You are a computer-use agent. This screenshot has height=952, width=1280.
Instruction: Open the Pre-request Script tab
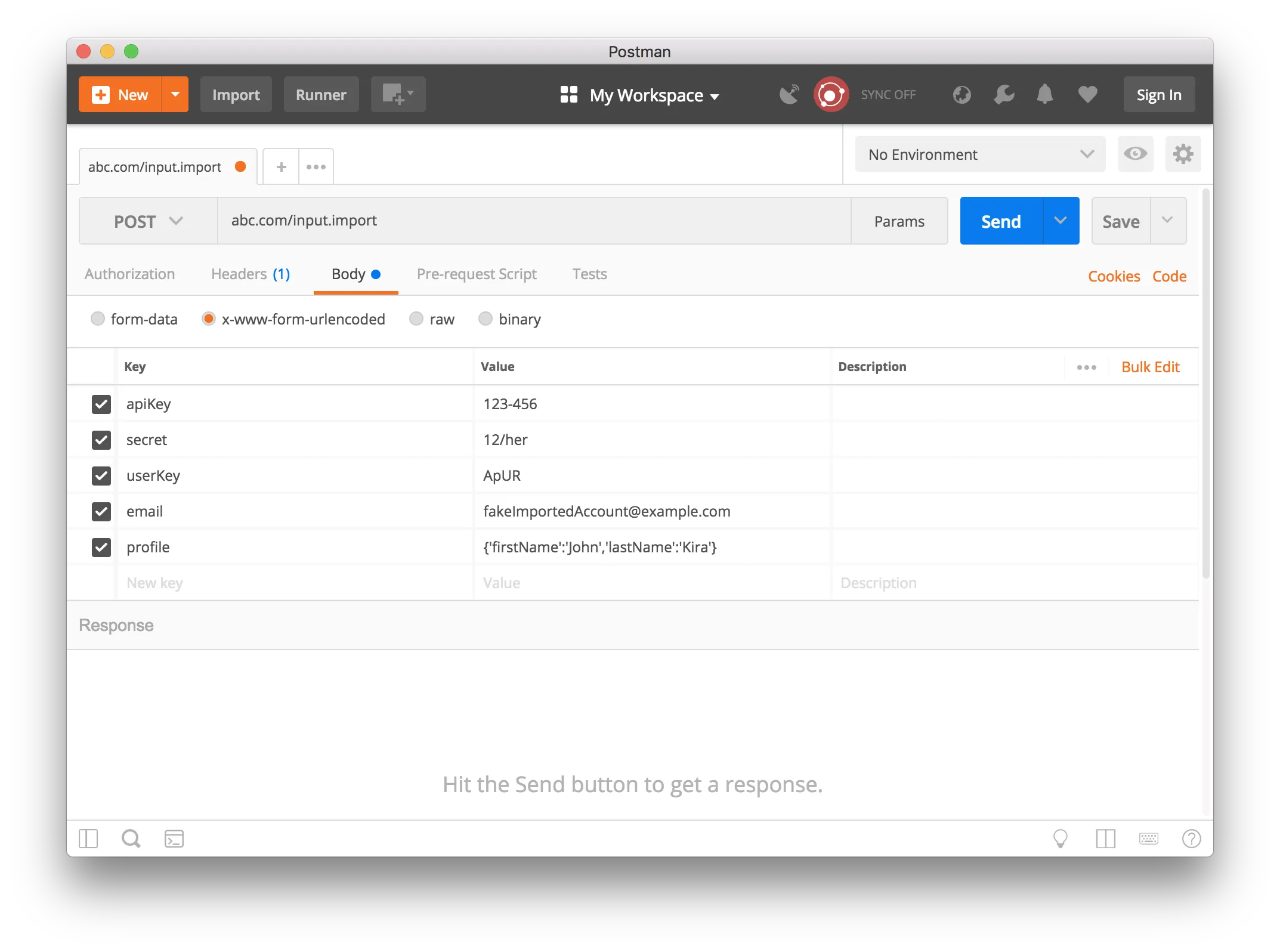tap(476, 274)
